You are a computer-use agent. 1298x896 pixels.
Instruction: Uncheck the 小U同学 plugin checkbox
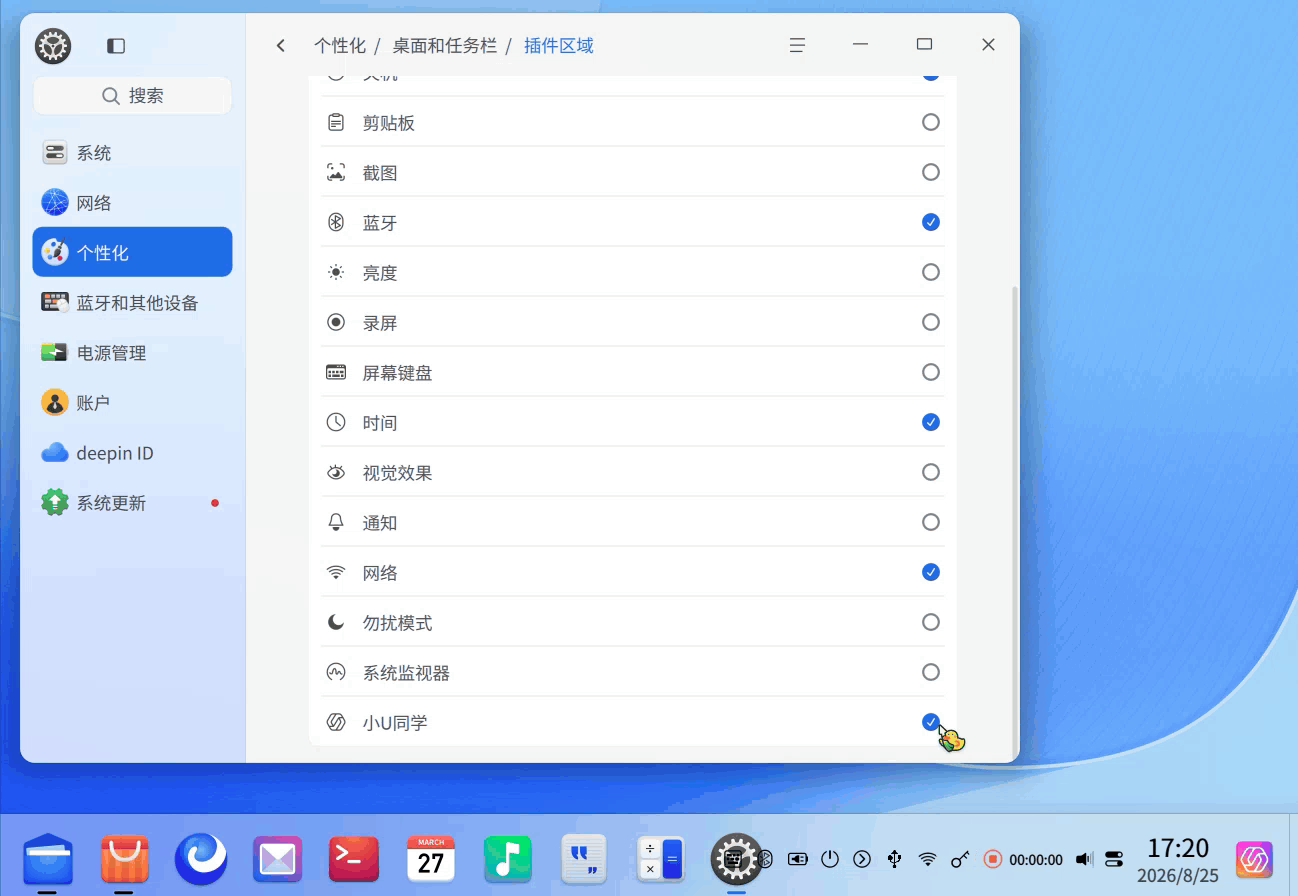pos(931,722)
